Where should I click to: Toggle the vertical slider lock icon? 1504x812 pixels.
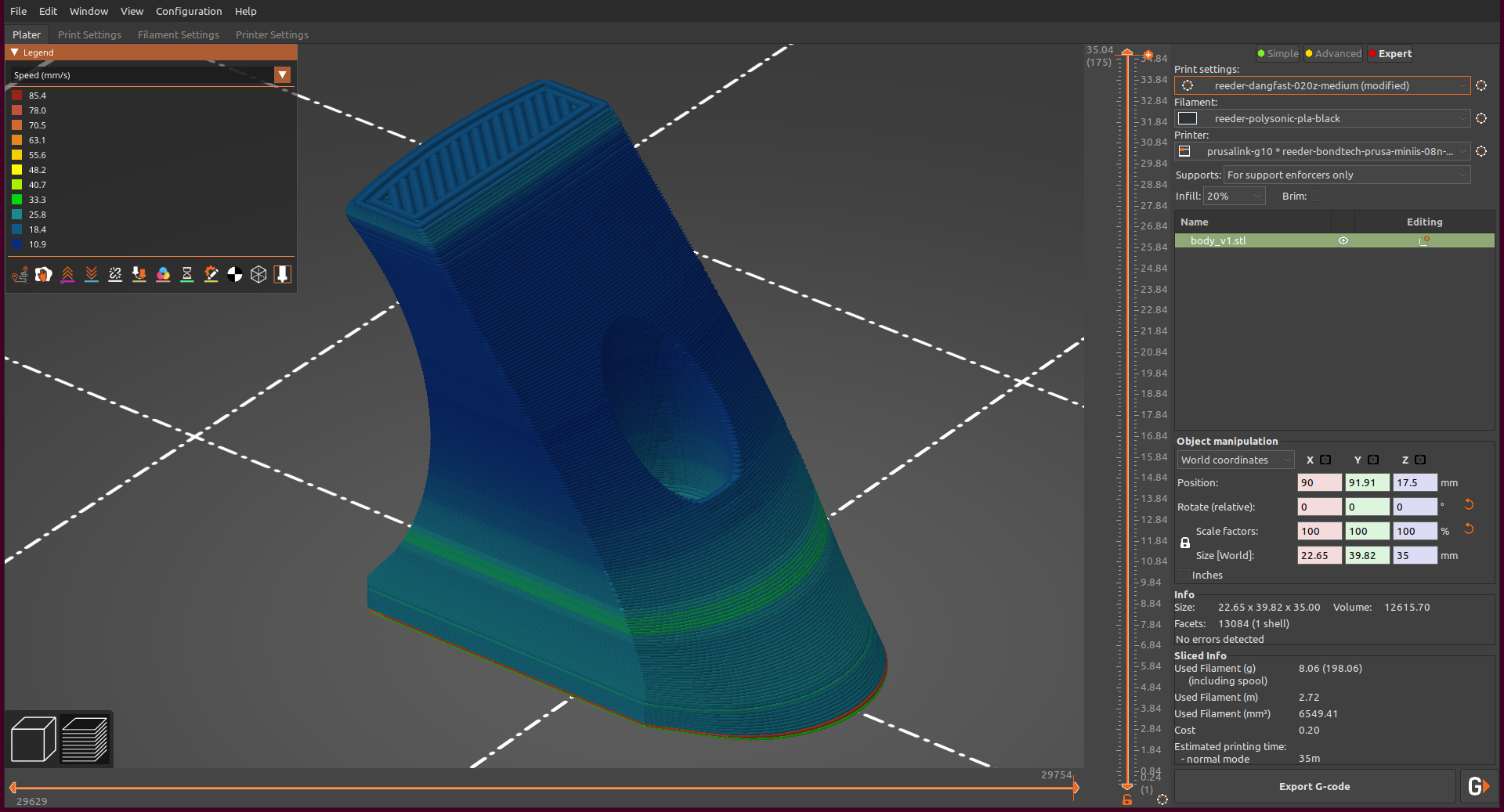click(x=1127, y=799)
